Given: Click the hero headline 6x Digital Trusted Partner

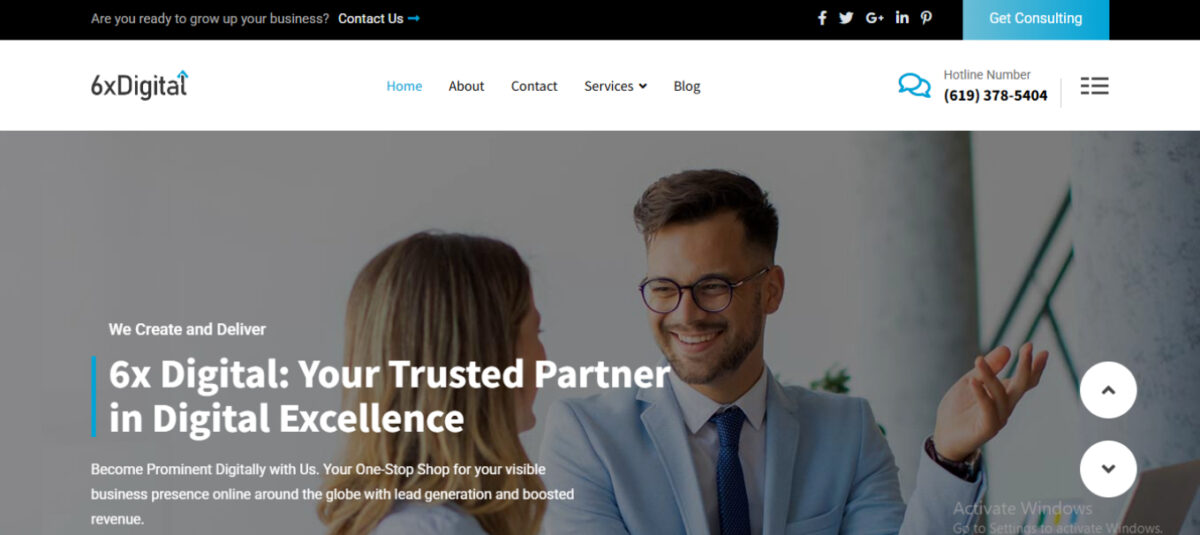Looking at the screenshot, I should 389,395.
